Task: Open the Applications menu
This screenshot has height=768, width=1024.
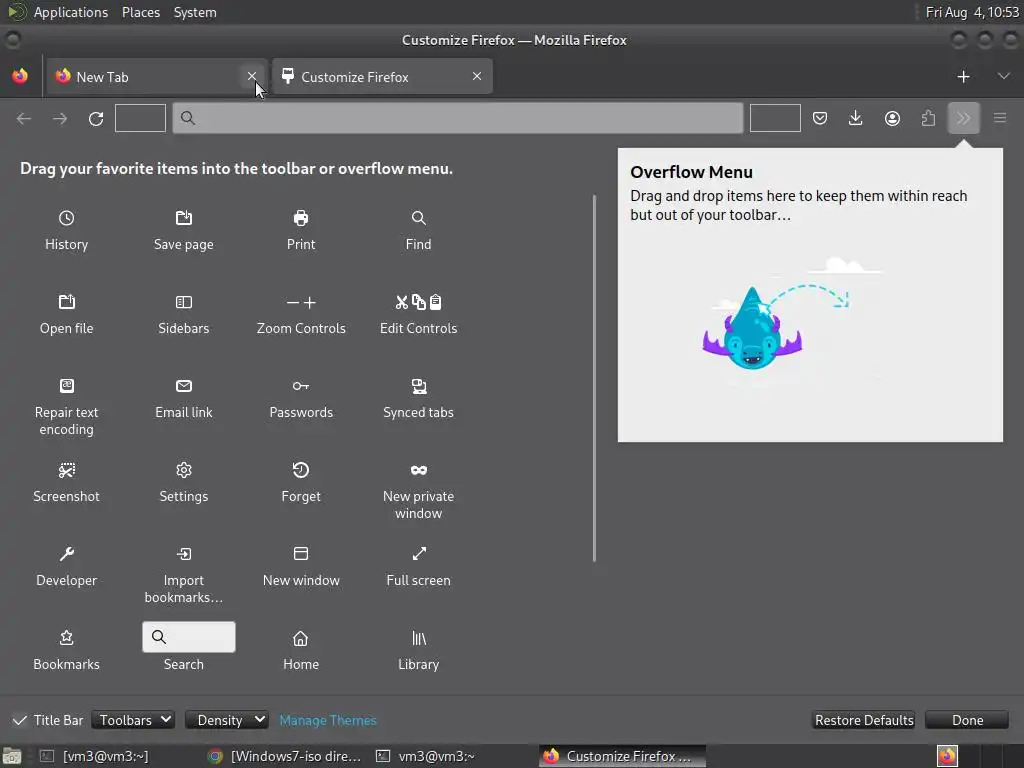Action: 71,12
